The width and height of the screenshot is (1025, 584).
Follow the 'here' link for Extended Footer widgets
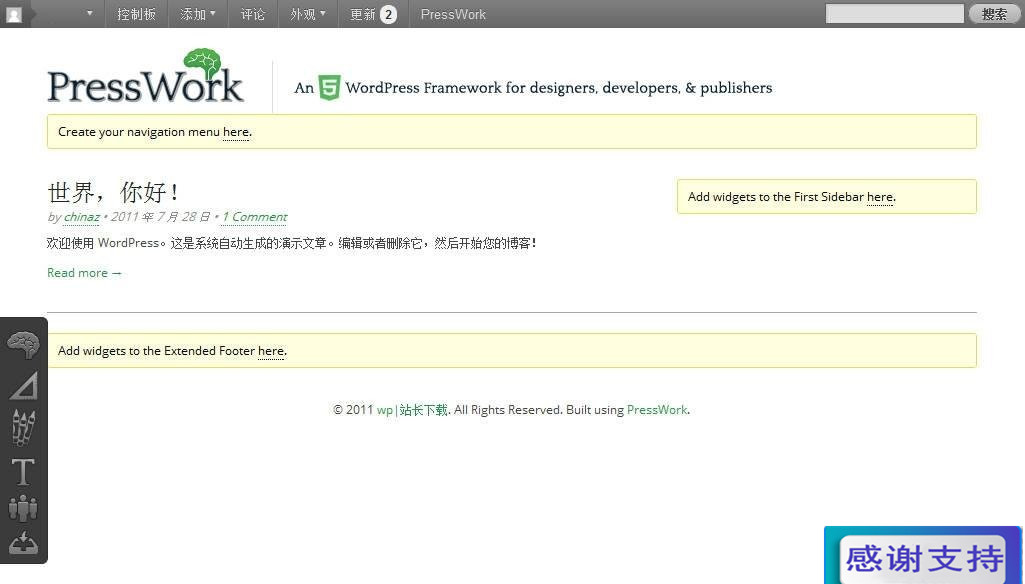[271, 351]
